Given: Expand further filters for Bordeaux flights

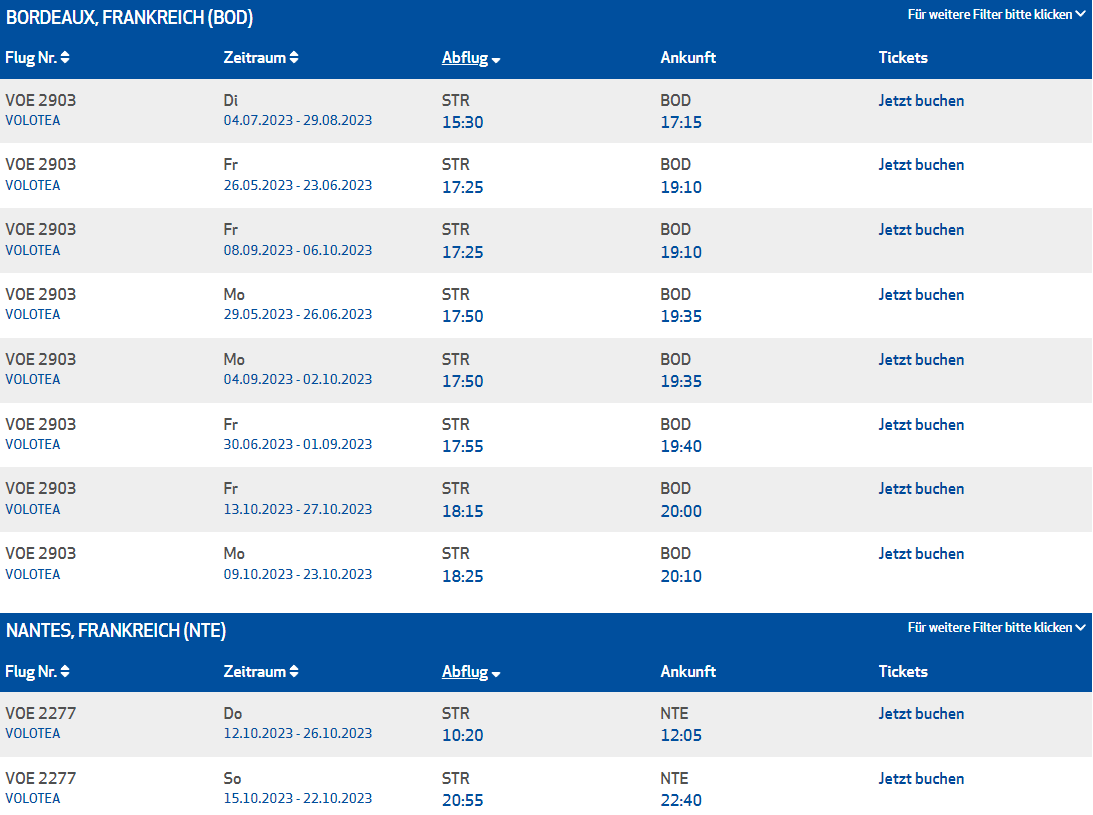Looking at the screenshot, I should click(996, 15).
